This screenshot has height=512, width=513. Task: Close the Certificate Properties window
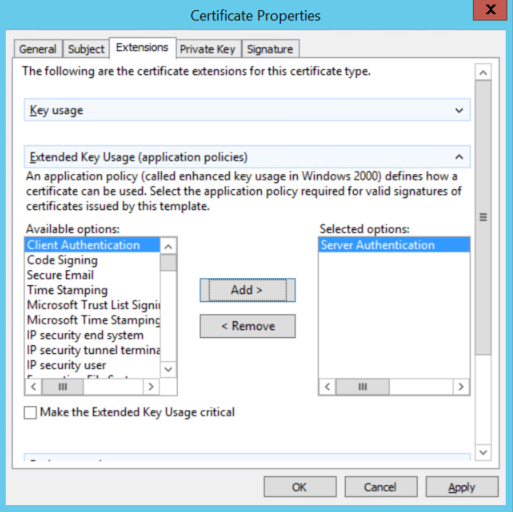tap(490, 10)
